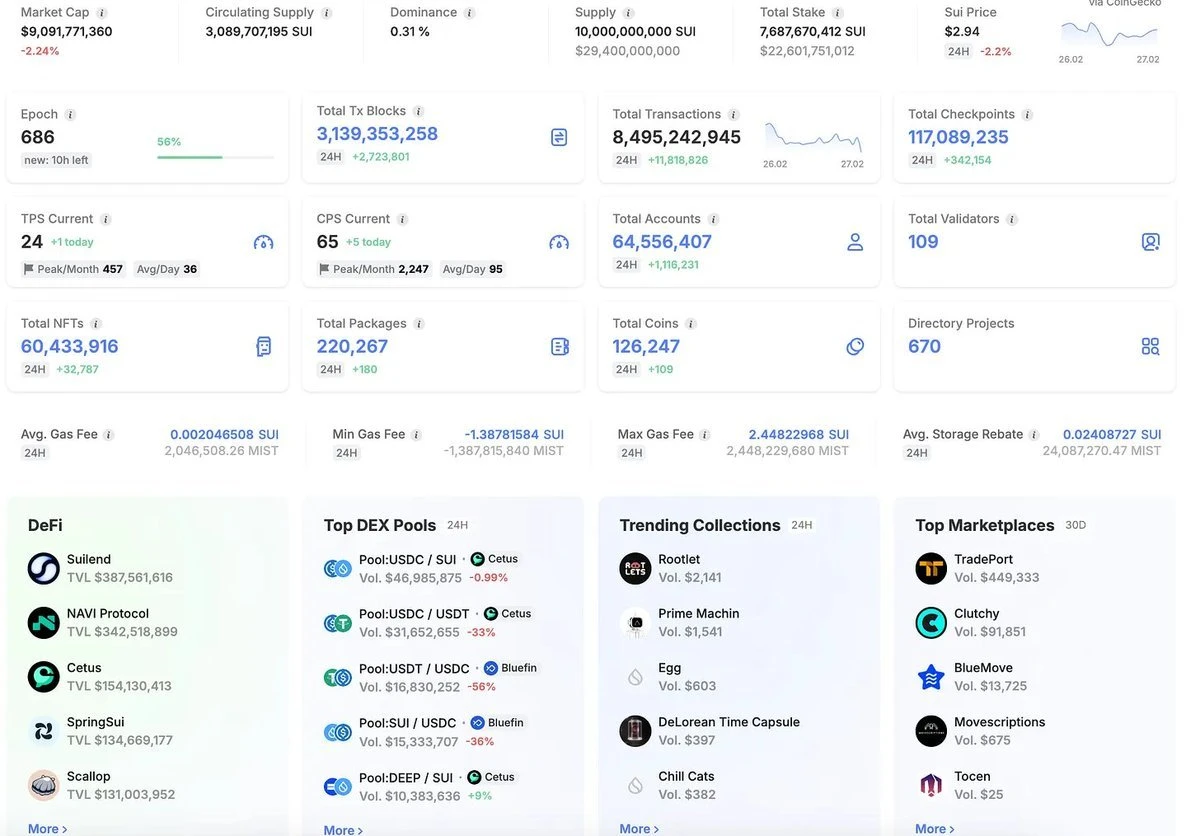Viewport: 1200px width, 836px height.
Task: Click the Suilend logo in DeFi
Action: [44, 569]
